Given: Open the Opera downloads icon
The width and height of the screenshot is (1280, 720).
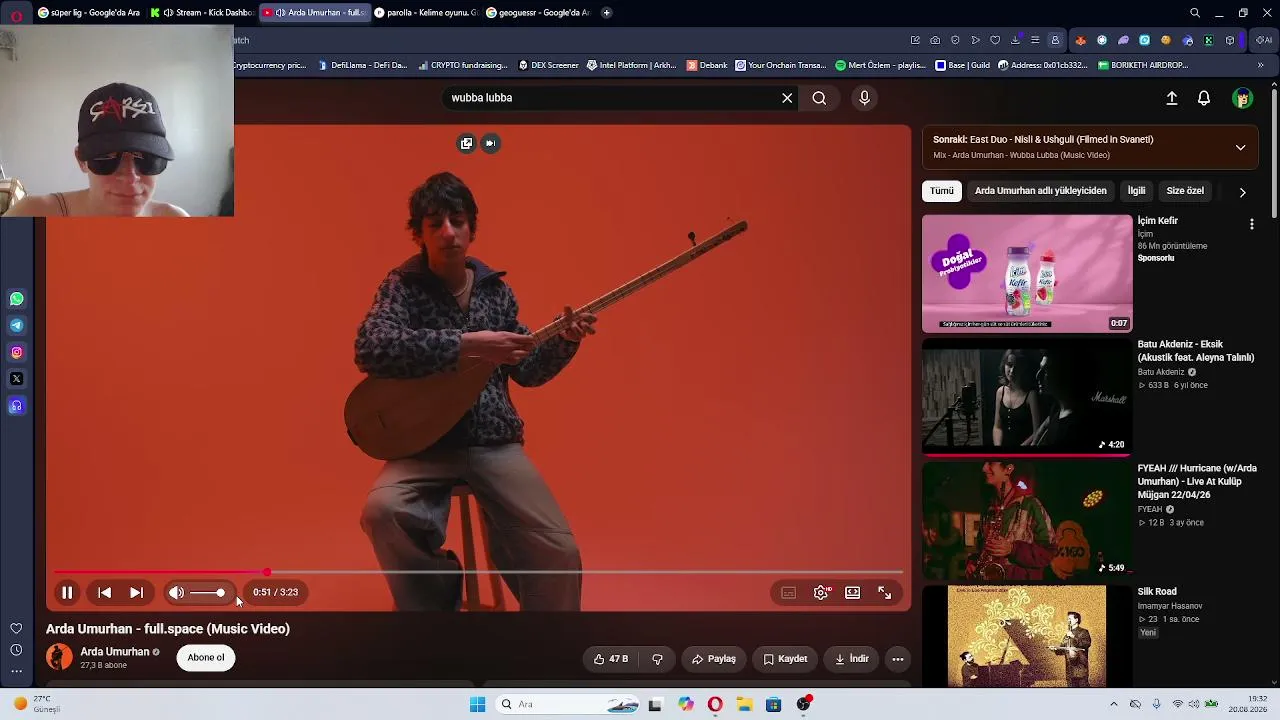Looking at the screenshot, I should point(1015,40).
